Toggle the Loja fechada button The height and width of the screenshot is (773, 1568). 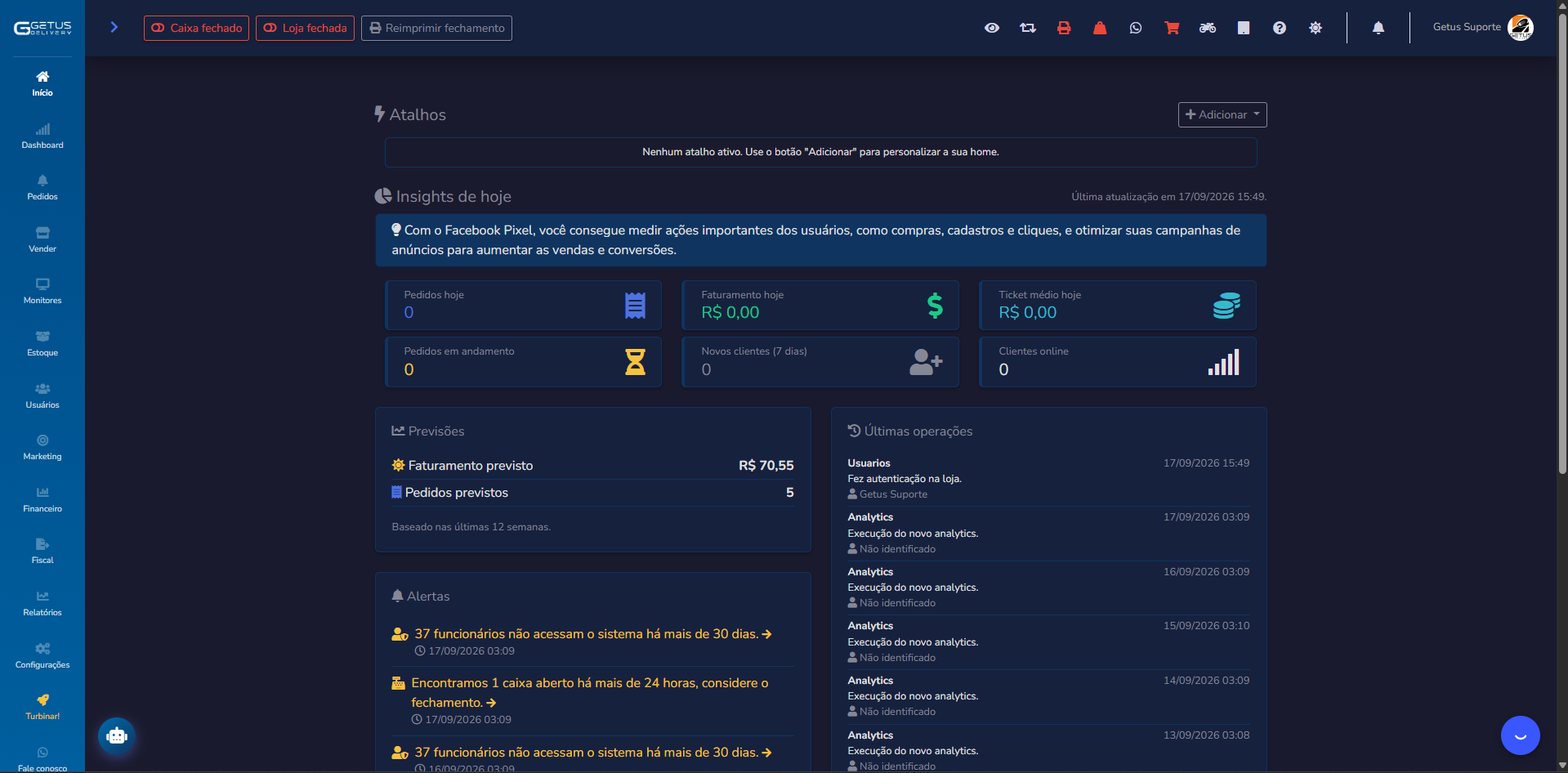click(305, 28)
